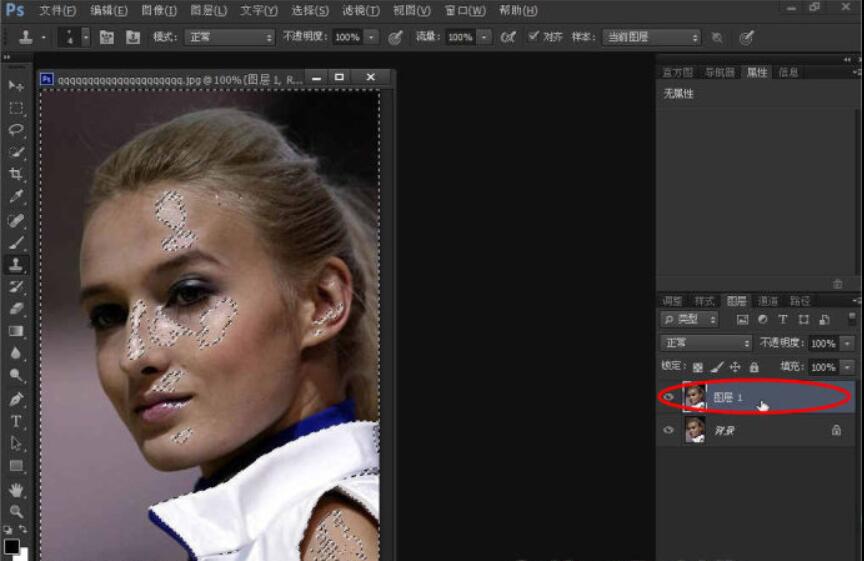Select the Horizontal Type tool
This screenshot has width=864, height=561.
pyautogui.click(x=15, y=421)
